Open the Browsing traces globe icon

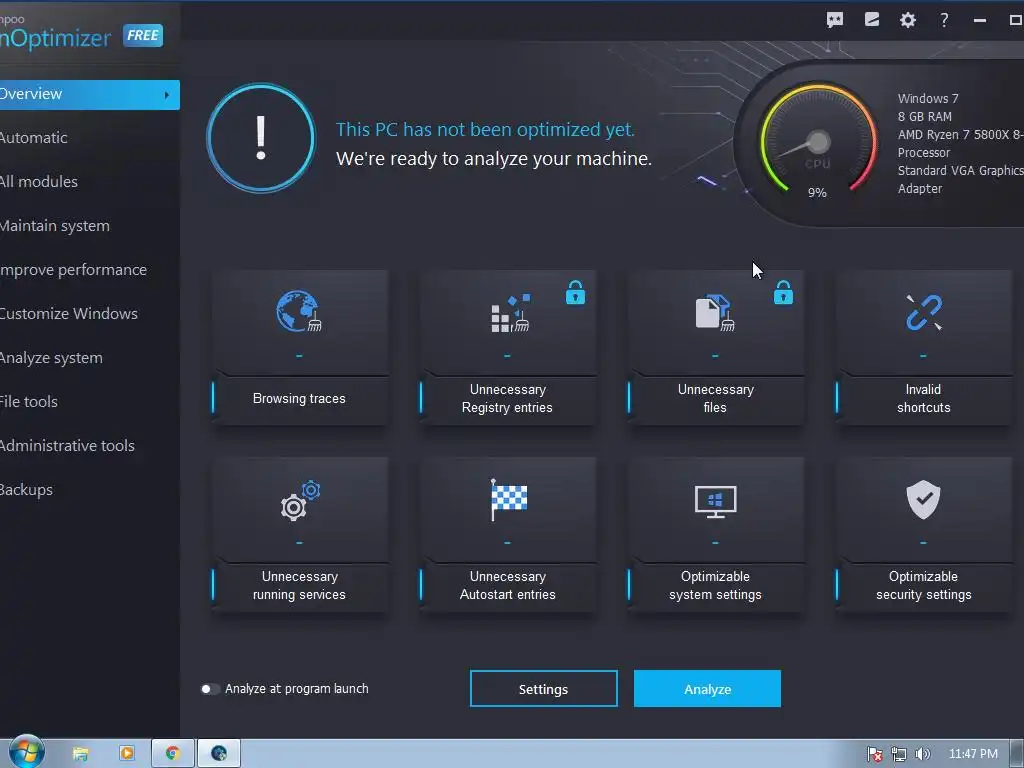(x=298, y=312)
